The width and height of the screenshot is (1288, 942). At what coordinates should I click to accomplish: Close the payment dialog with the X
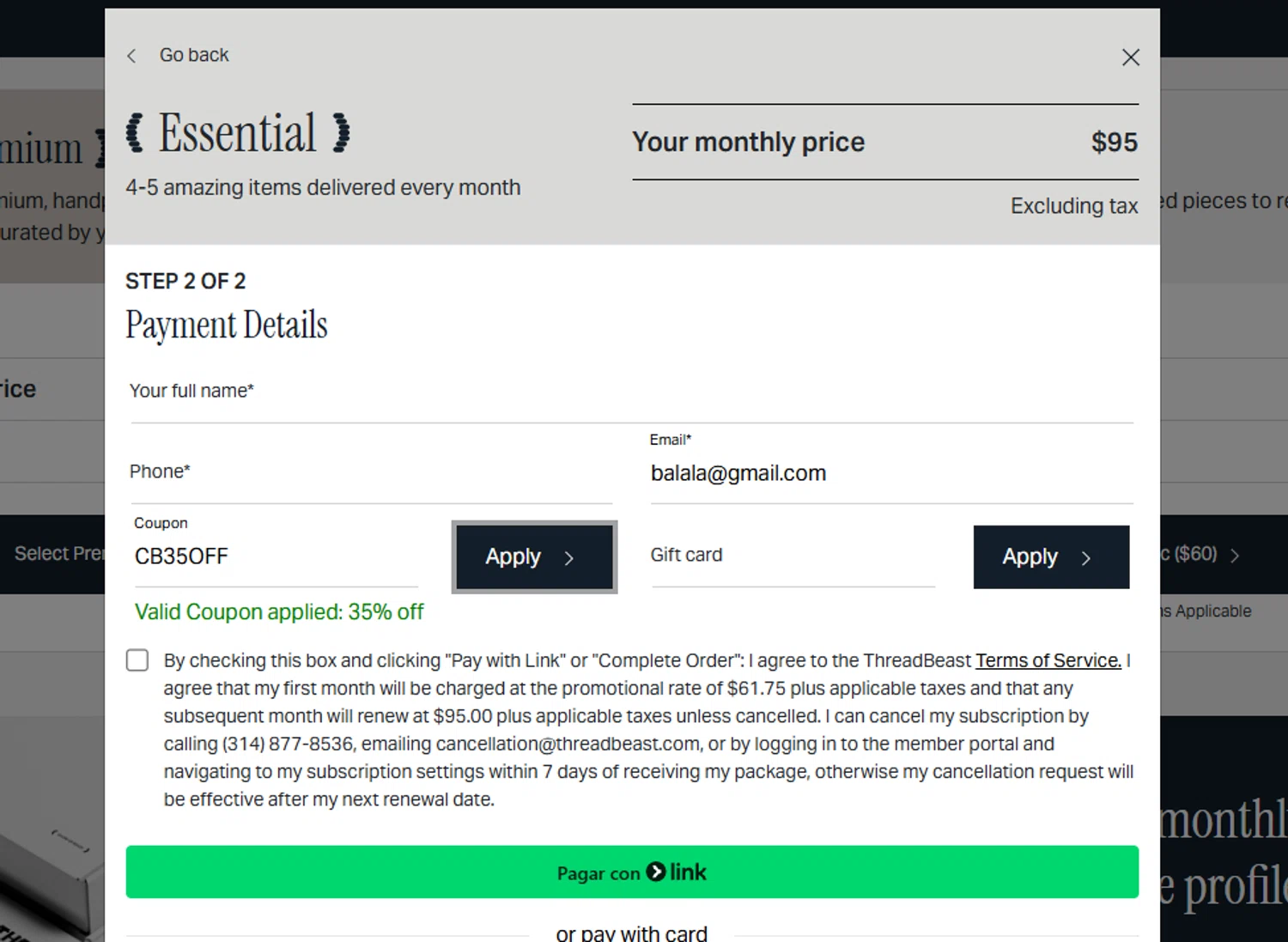1130,58
